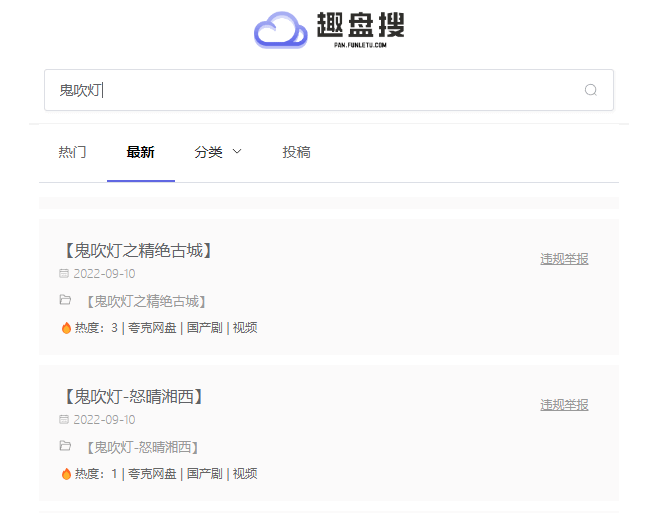
Task: Open result title 【鬼吹灯之精绝古城】
Action: point(138,250)
